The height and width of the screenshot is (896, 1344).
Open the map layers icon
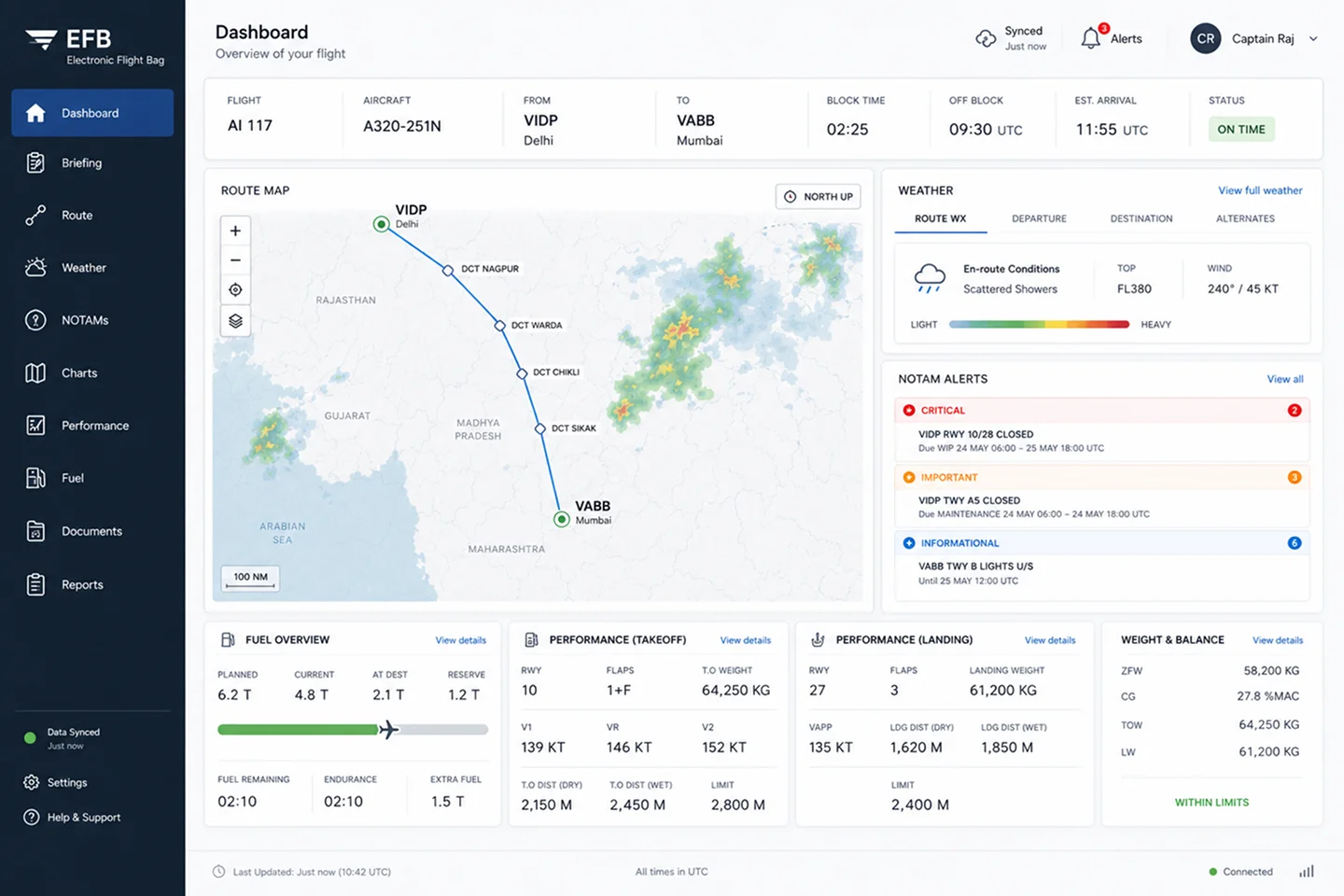[x=235, y=321]
